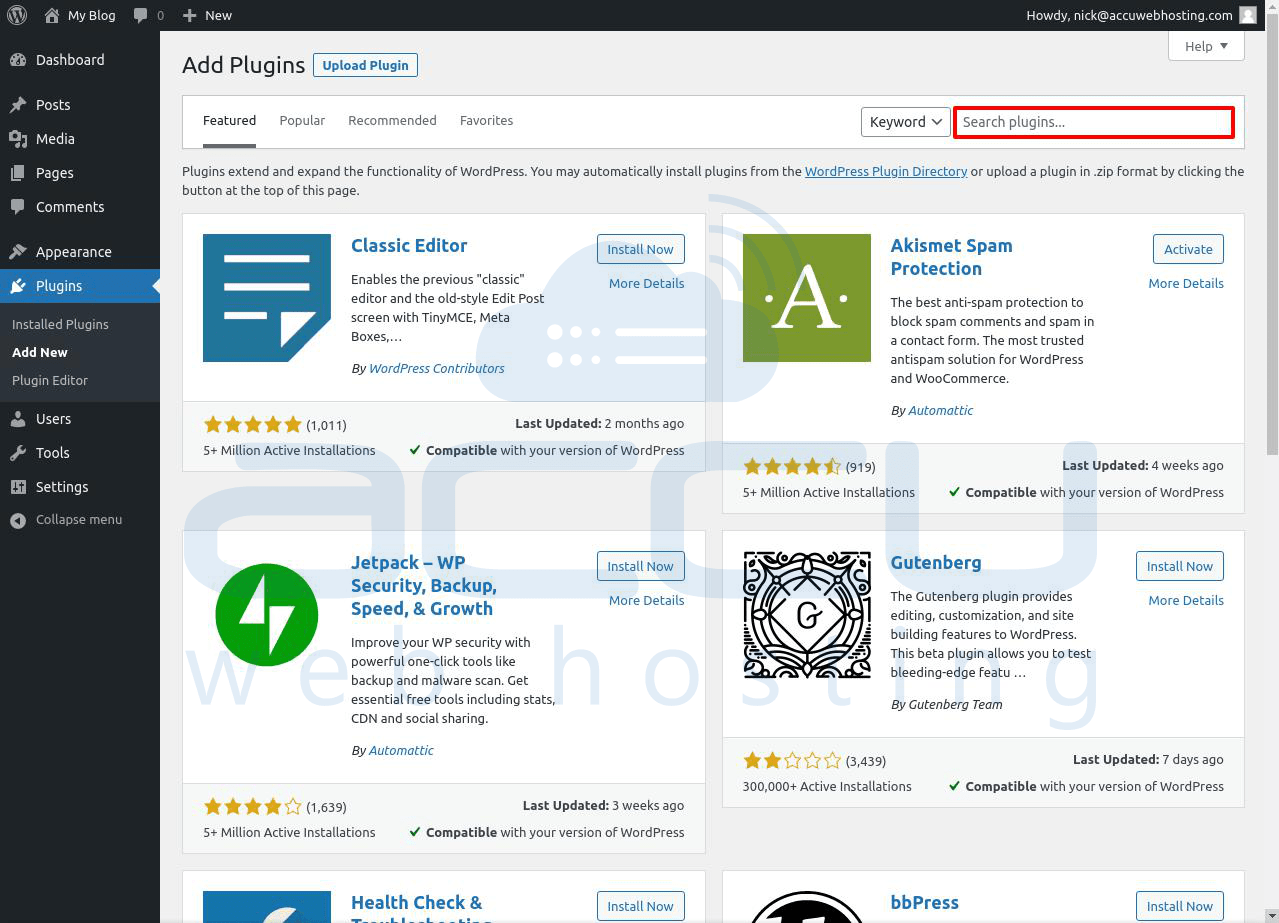Click the Jetpack lightning bolt icon
1279x923 pixels.
pyautogui.click(x=266, y=615)
